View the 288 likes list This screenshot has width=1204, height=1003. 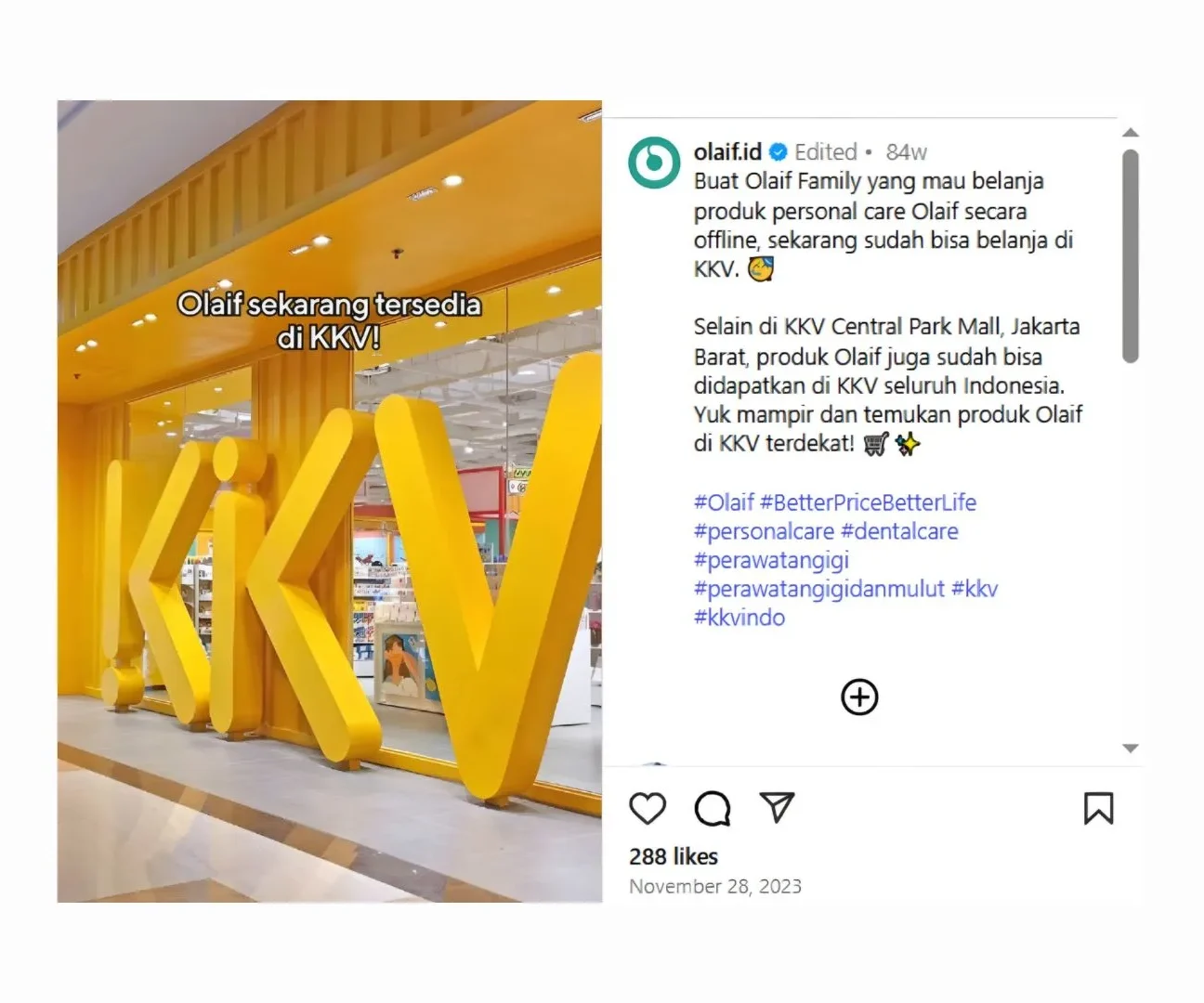click(x=674, y=856)
